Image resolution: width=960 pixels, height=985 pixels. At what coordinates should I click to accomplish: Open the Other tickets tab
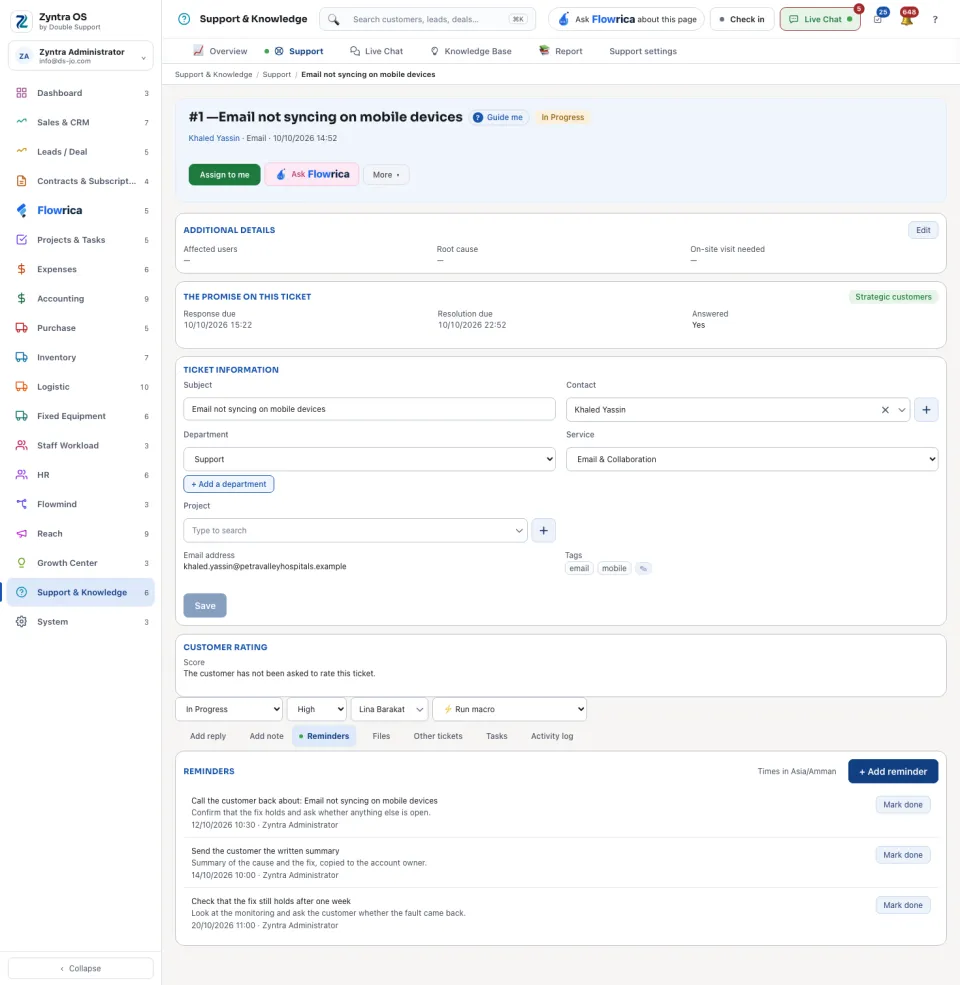click(438, 736)
